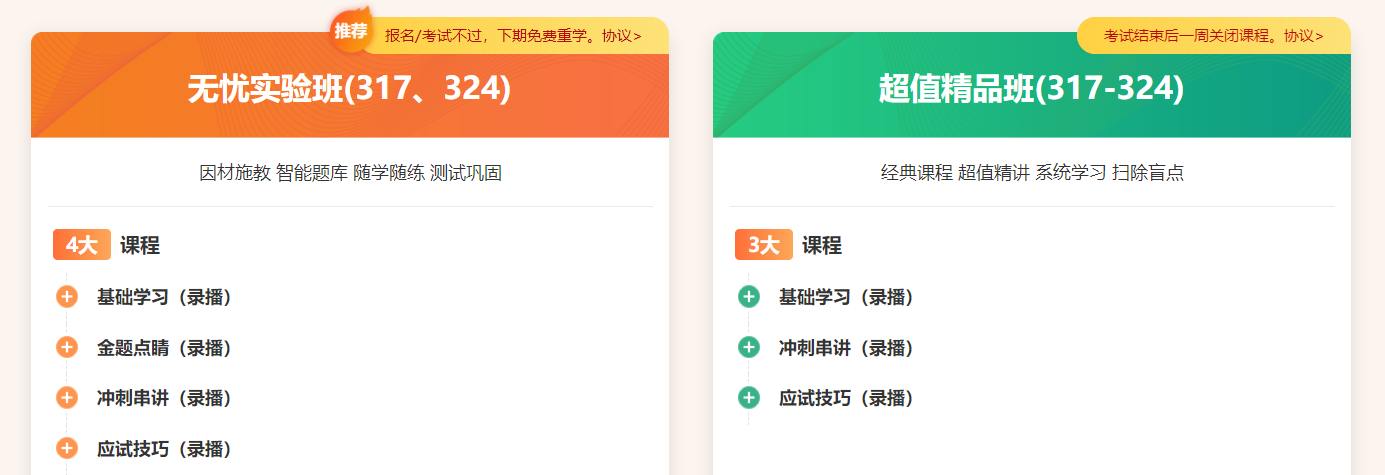Expand orange plus icon beside 应试技巧 in 无忧实验班
The image size is (1385, 475).
[67, 448]
